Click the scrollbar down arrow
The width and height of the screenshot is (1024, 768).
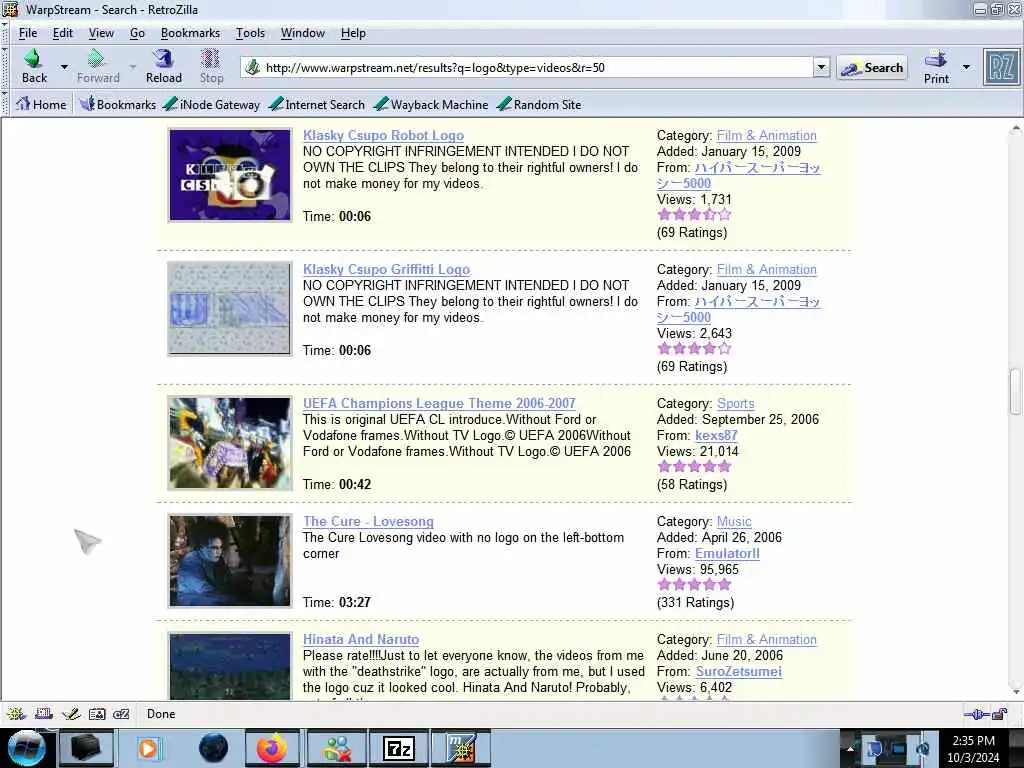1015,692
